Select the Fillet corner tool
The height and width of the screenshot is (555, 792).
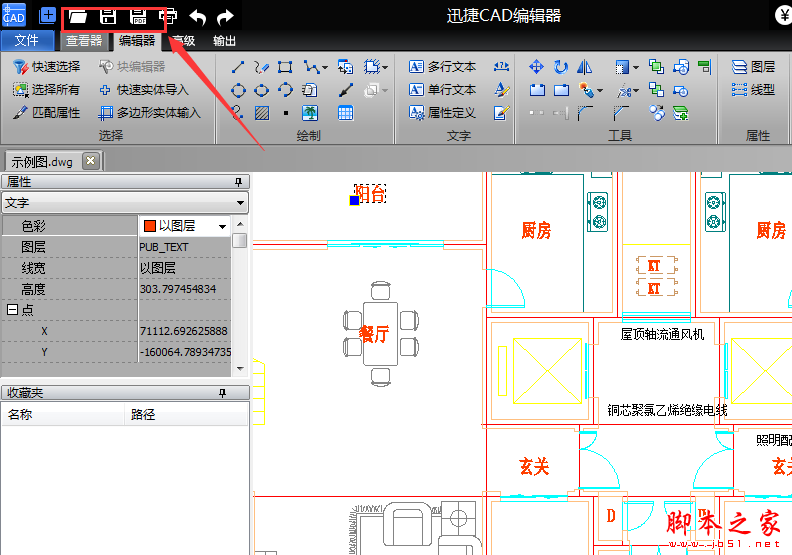click(585, 113)
